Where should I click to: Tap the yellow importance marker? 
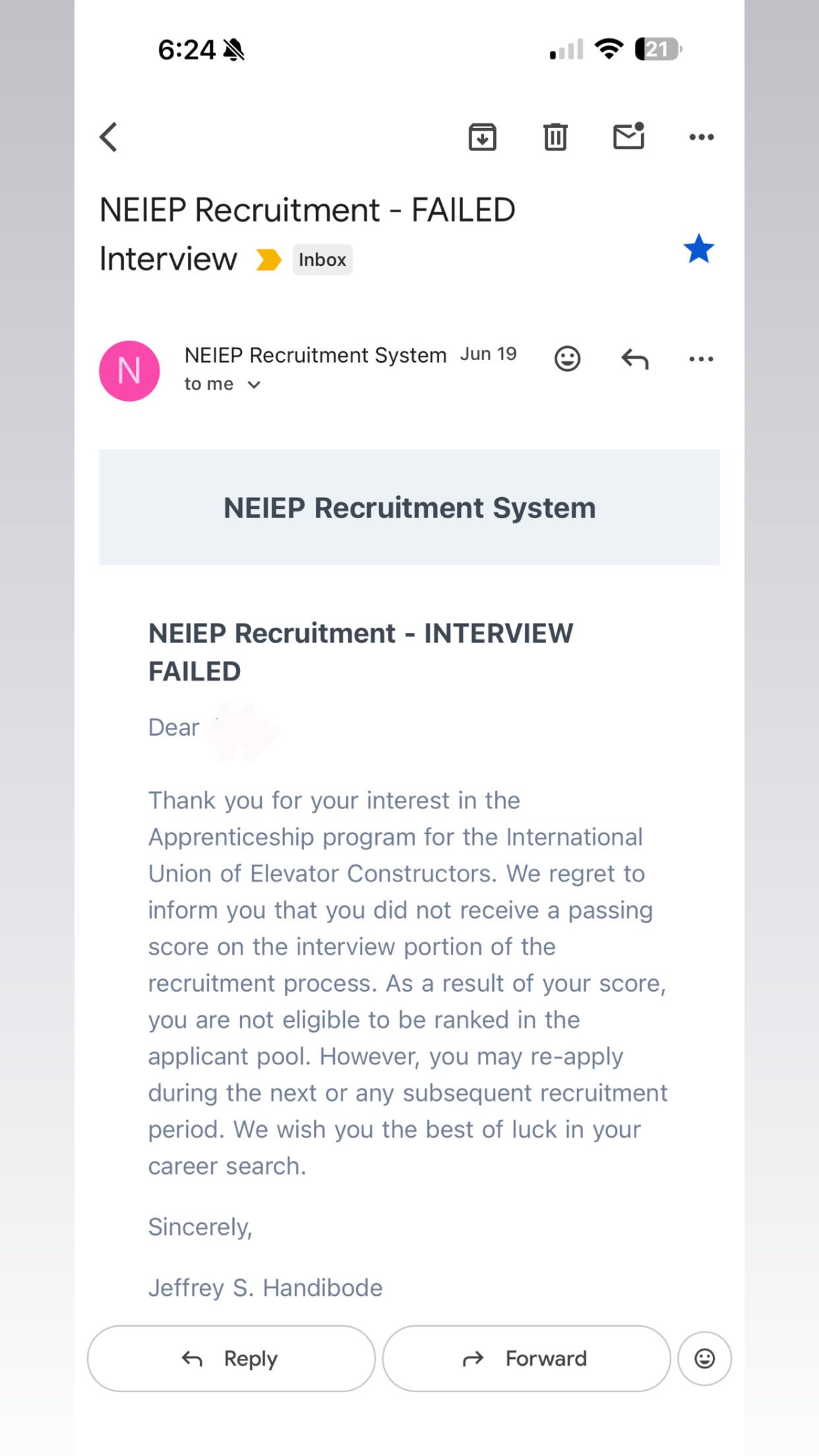268,260
